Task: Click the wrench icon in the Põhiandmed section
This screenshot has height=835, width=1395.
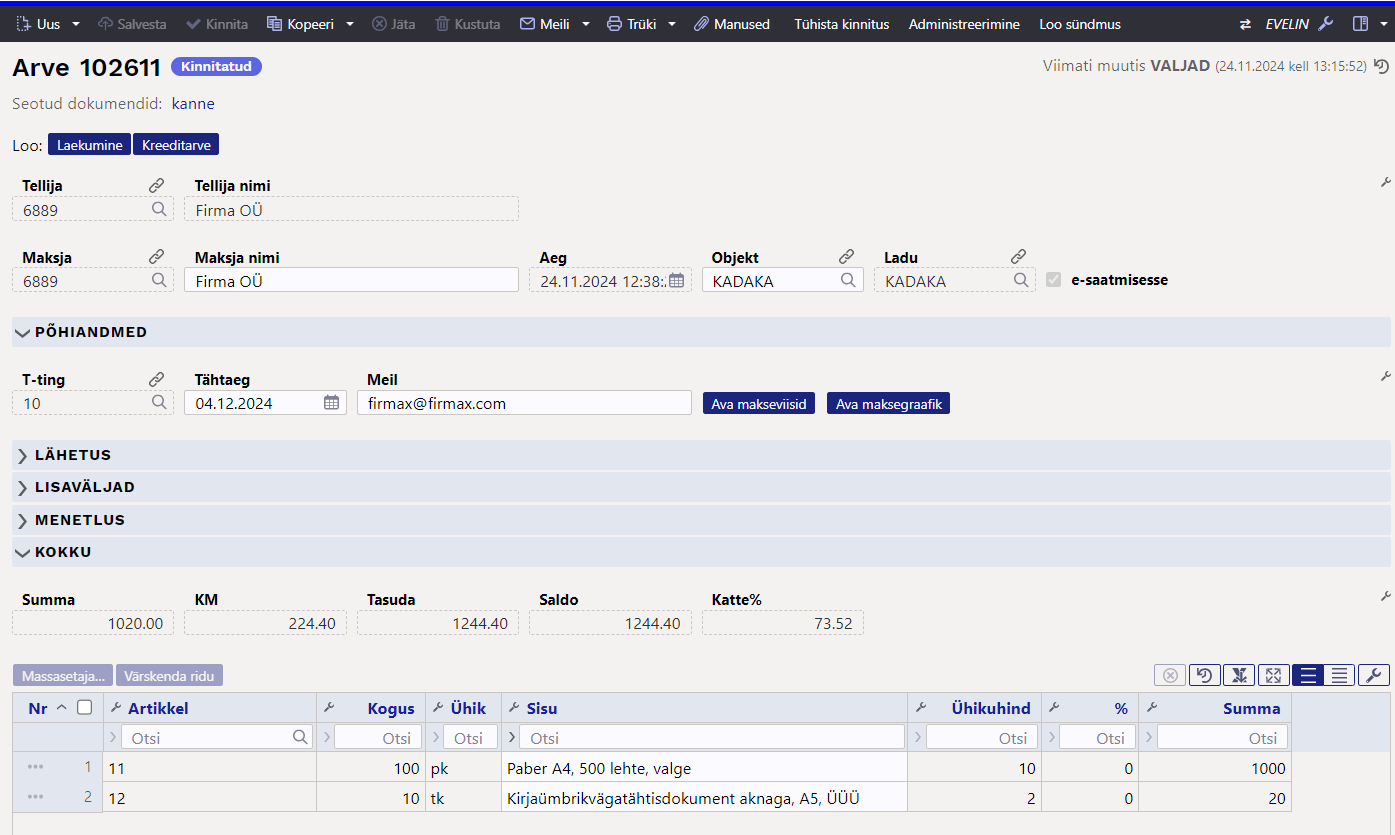Action: (x=1386, y=376)
